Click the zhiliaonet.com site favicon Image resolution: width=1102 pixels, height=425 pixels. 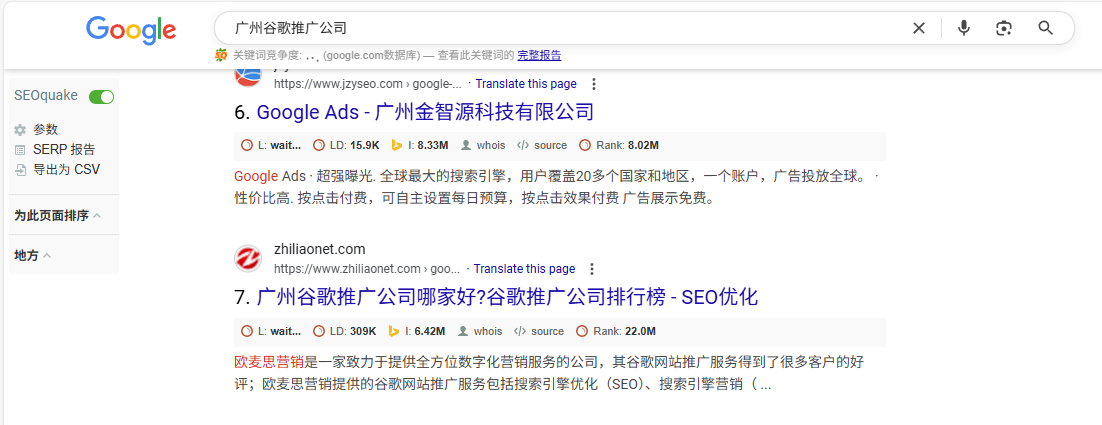[248, 259]
